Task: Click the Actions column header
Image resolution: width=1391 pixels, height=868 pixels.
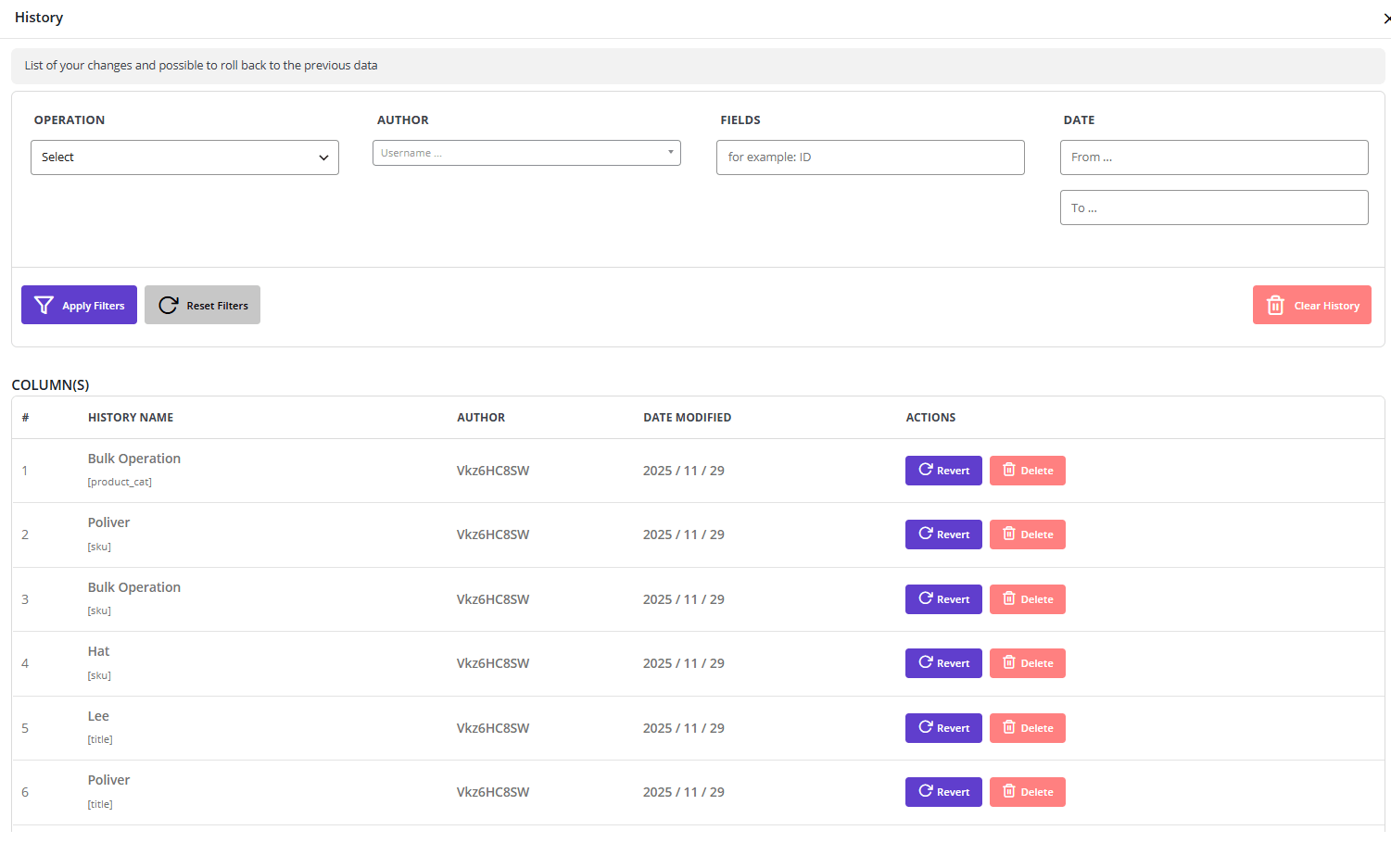Action: (930, 418)
